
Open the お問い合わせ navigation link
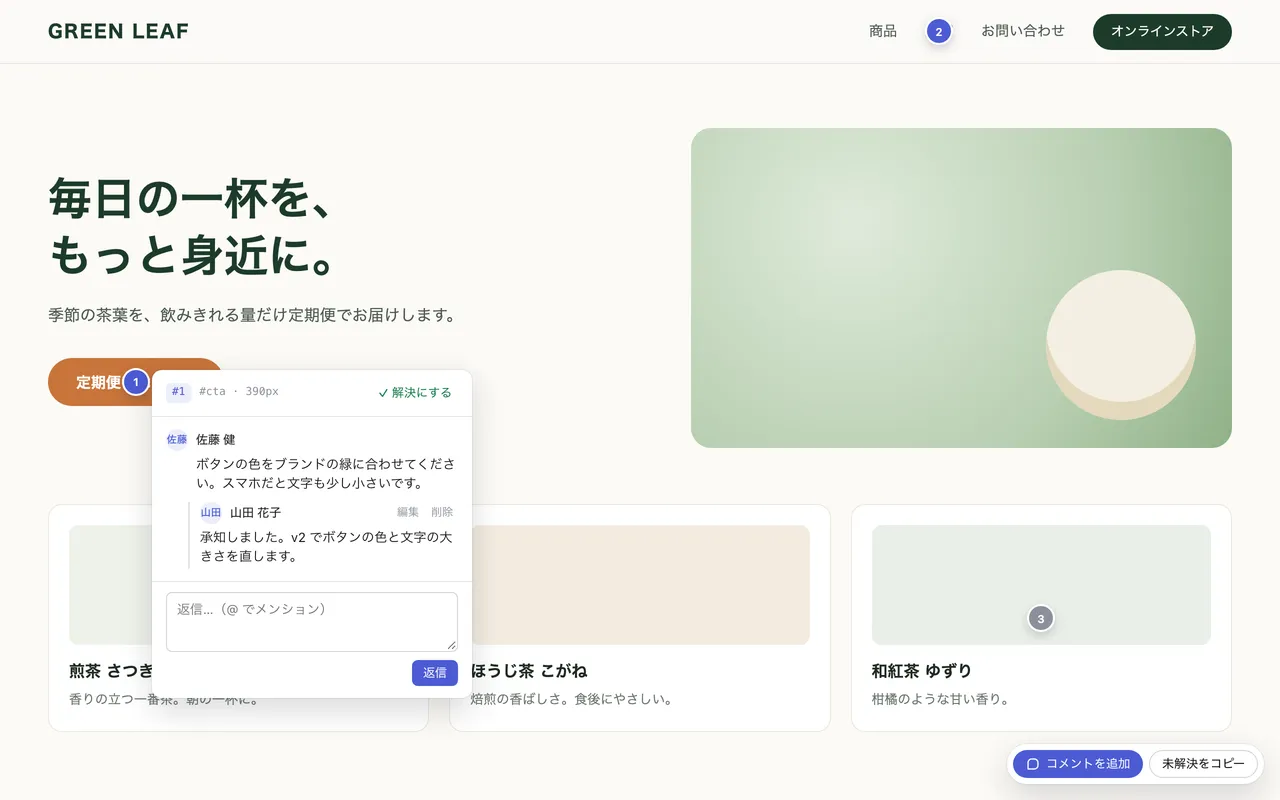1023,31
